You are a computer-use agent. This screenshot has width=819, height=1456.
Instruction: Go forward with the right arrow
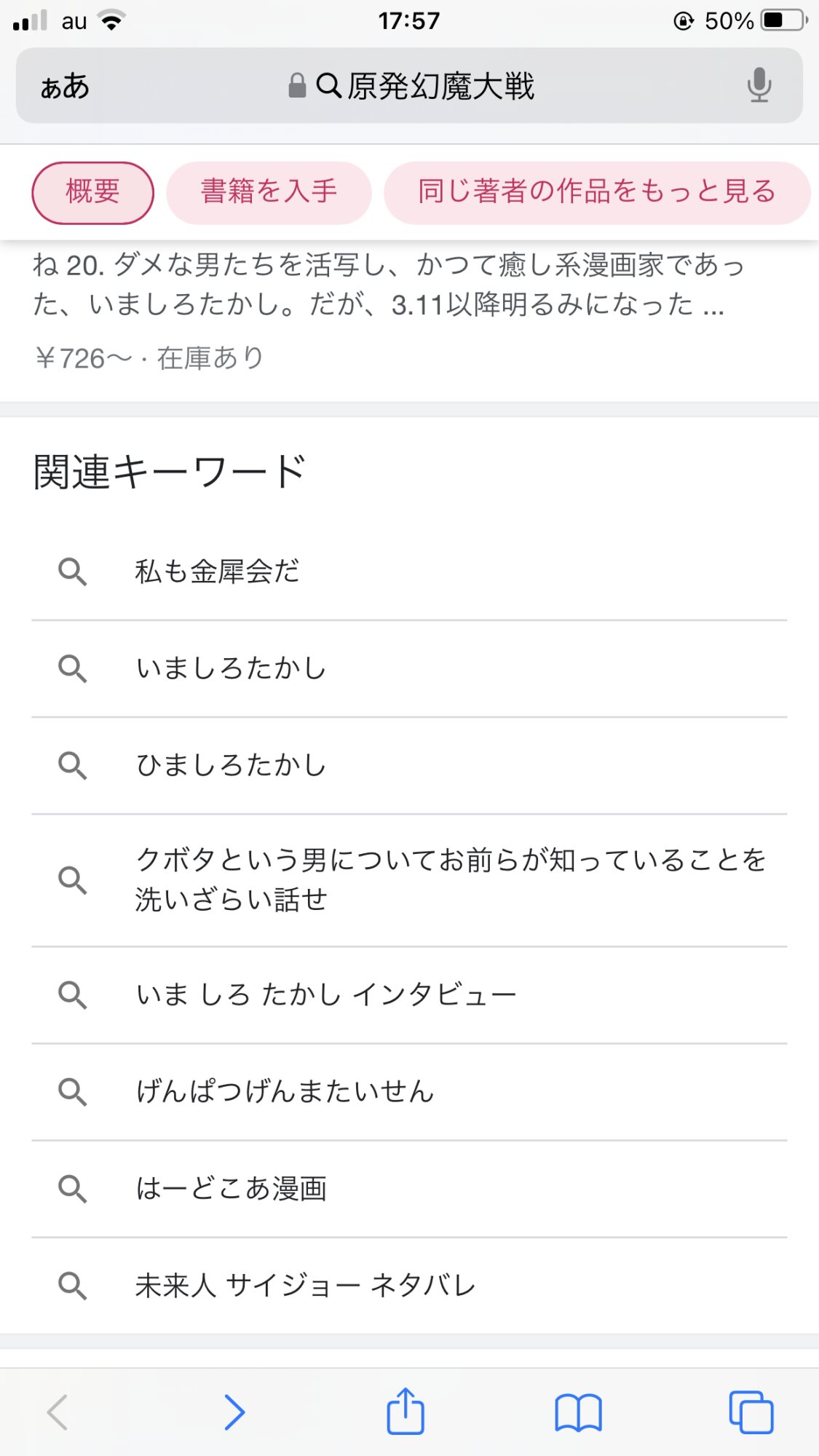tap(234, 1412)
